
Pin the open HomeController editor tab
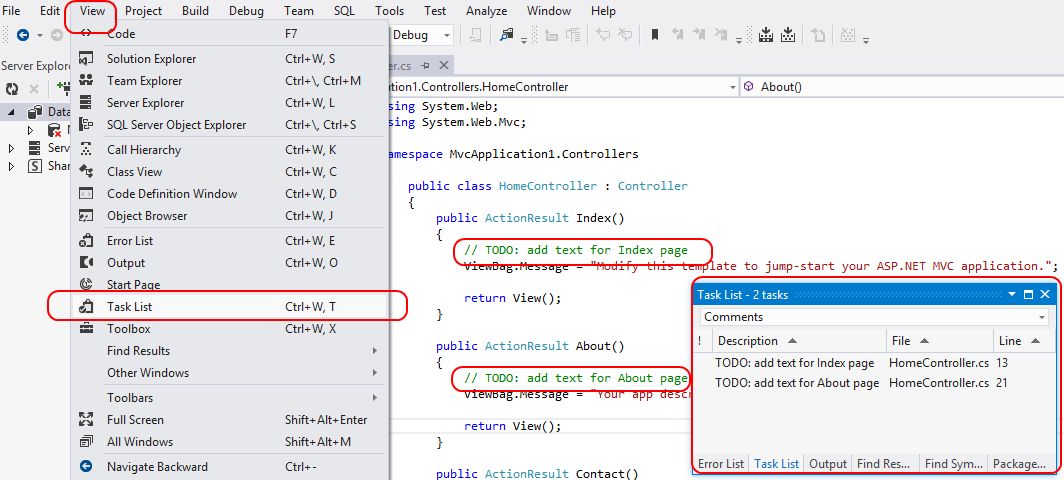point(425,65)
